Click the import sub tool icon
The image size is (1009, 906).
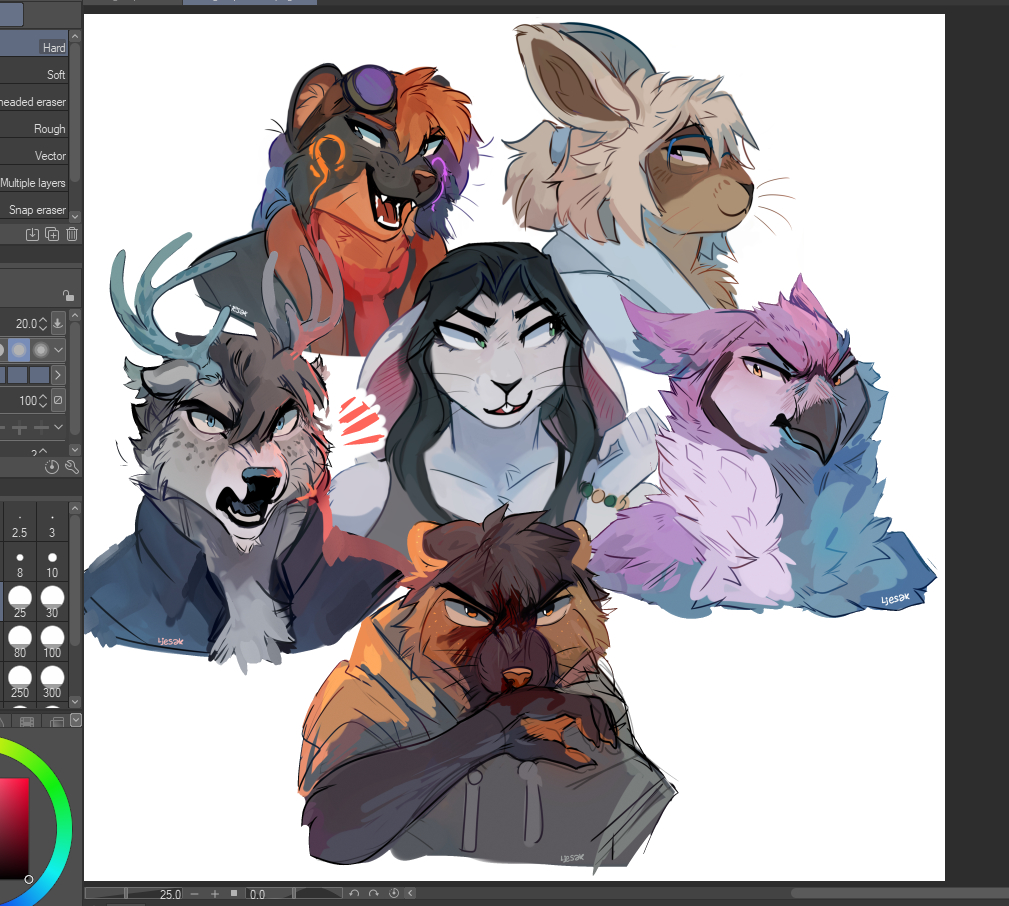[32, 234]
